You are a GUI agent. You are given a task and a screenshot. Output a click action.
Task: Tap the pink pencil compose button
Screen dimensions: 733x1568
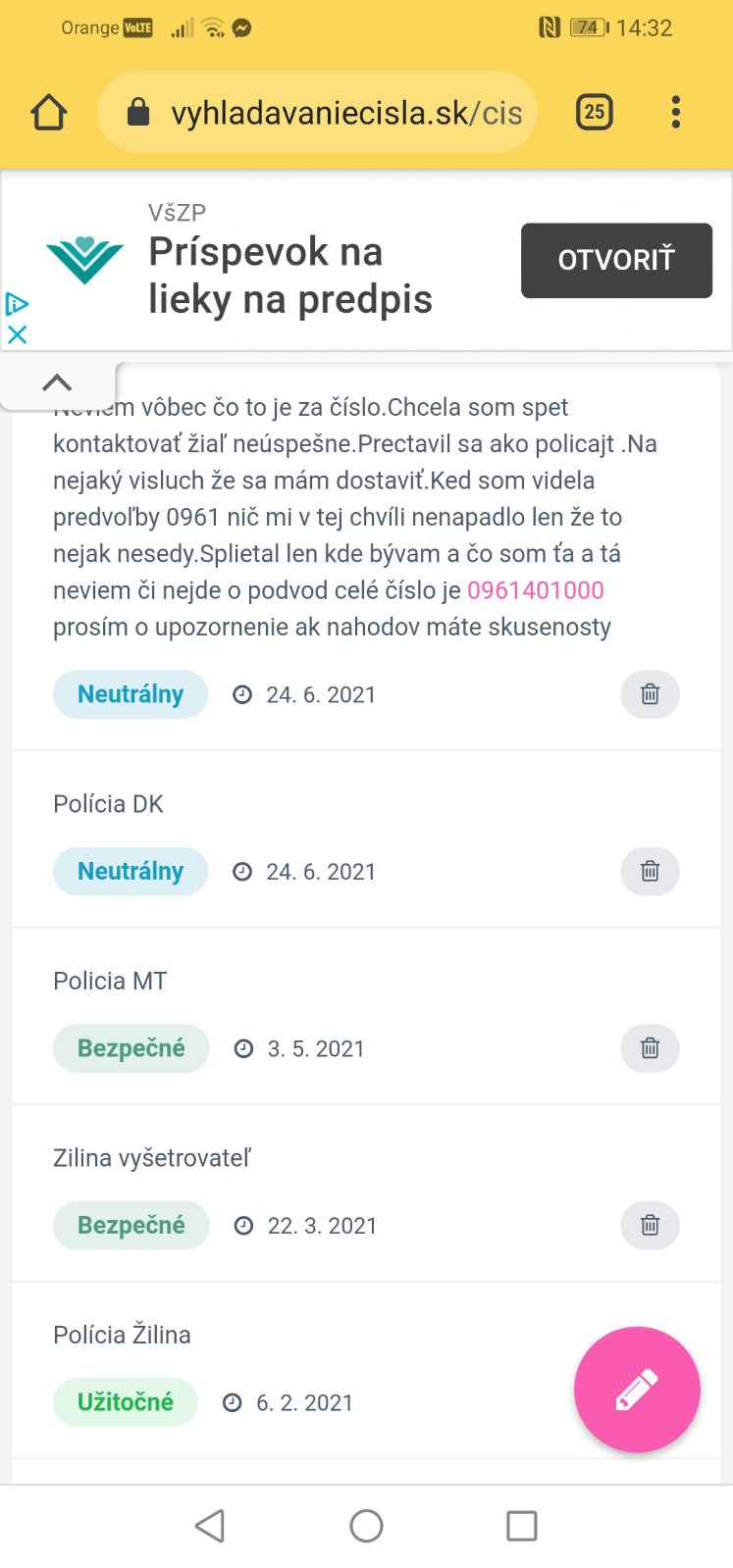click(x=637, y=1390)
